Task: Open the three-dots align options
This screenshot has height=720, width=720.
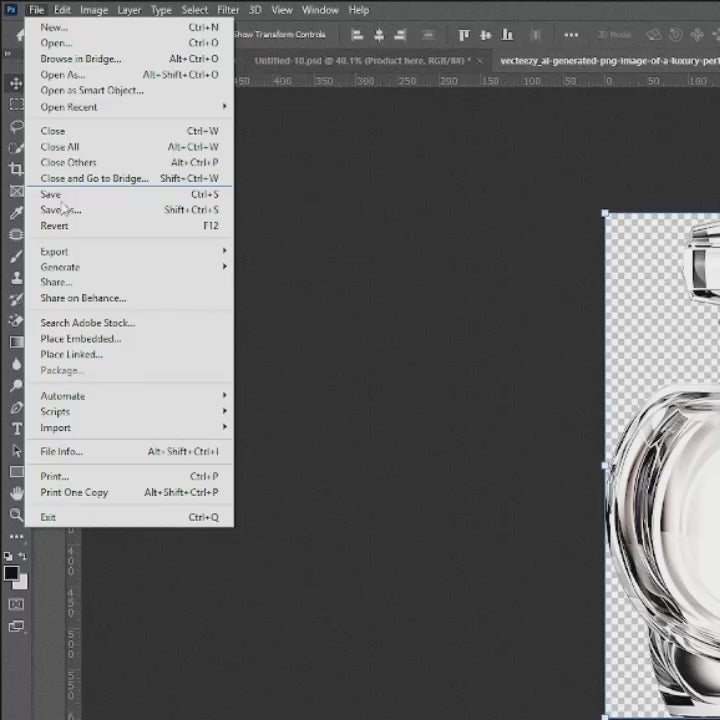Action: [x=571, y=35]
